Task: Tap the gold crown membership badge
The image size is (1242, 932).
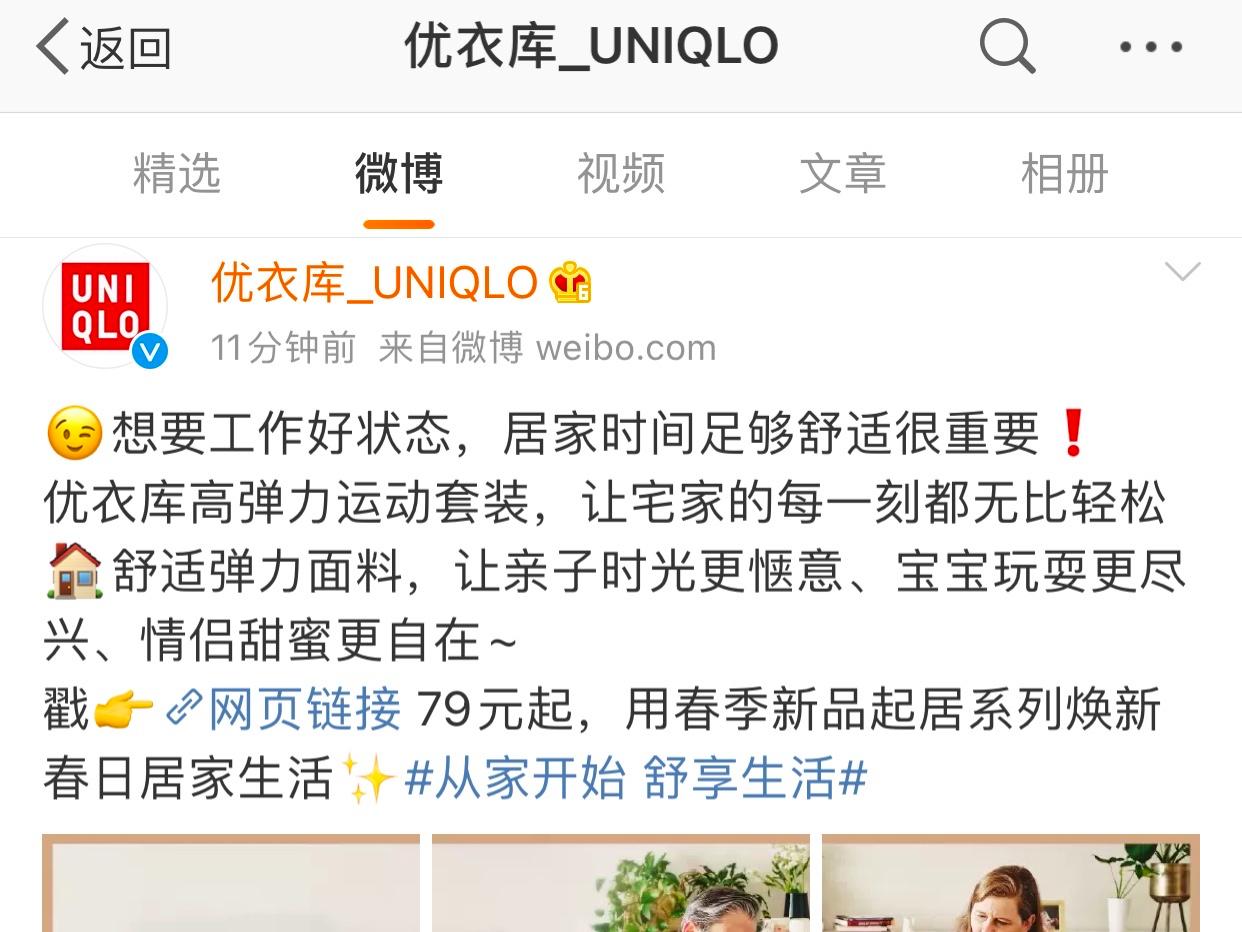Action: pos(570,283)
